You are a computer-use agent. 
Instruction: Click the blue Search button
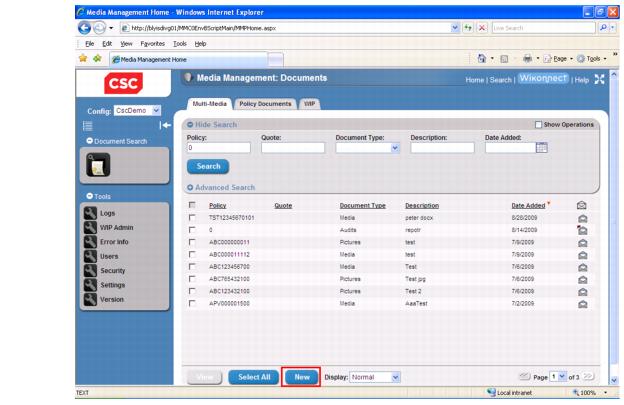[x=208, y=167]
